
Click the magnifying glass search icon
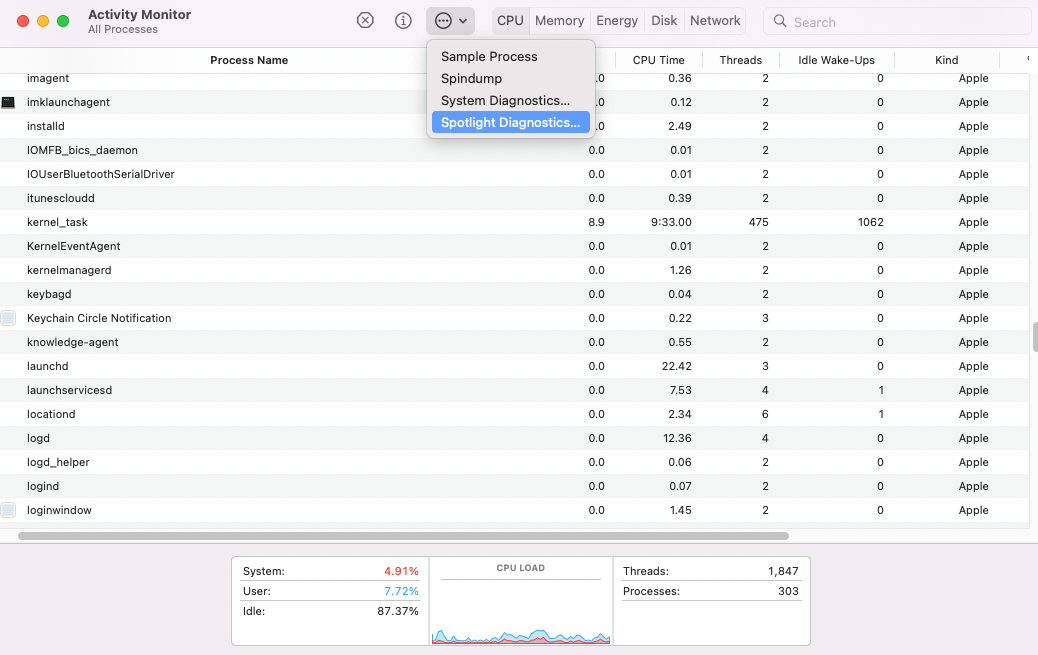pos(780,21)
